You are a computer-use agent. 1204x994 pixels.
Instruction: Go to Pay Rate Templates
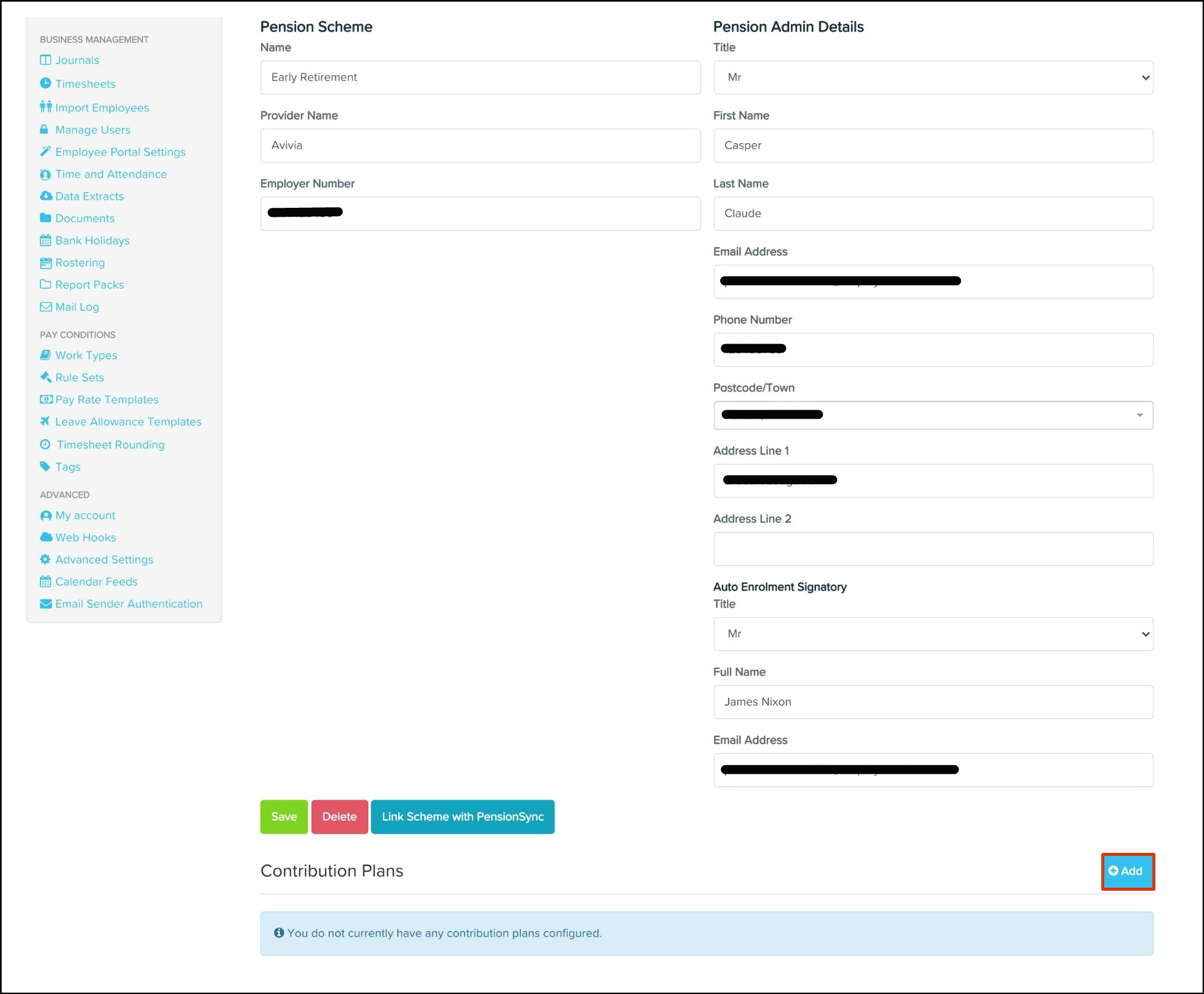click(x=107, y=399)
